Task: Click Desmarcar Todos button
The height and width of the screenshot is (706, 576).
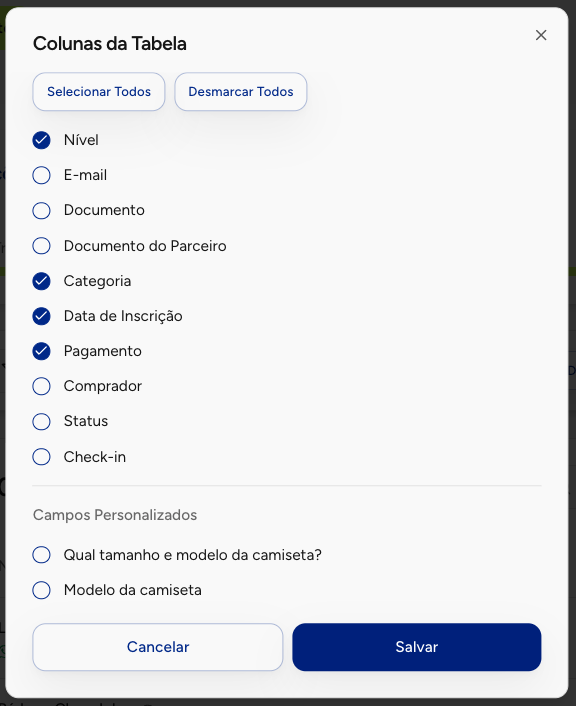Action: (x=240, y=91)
